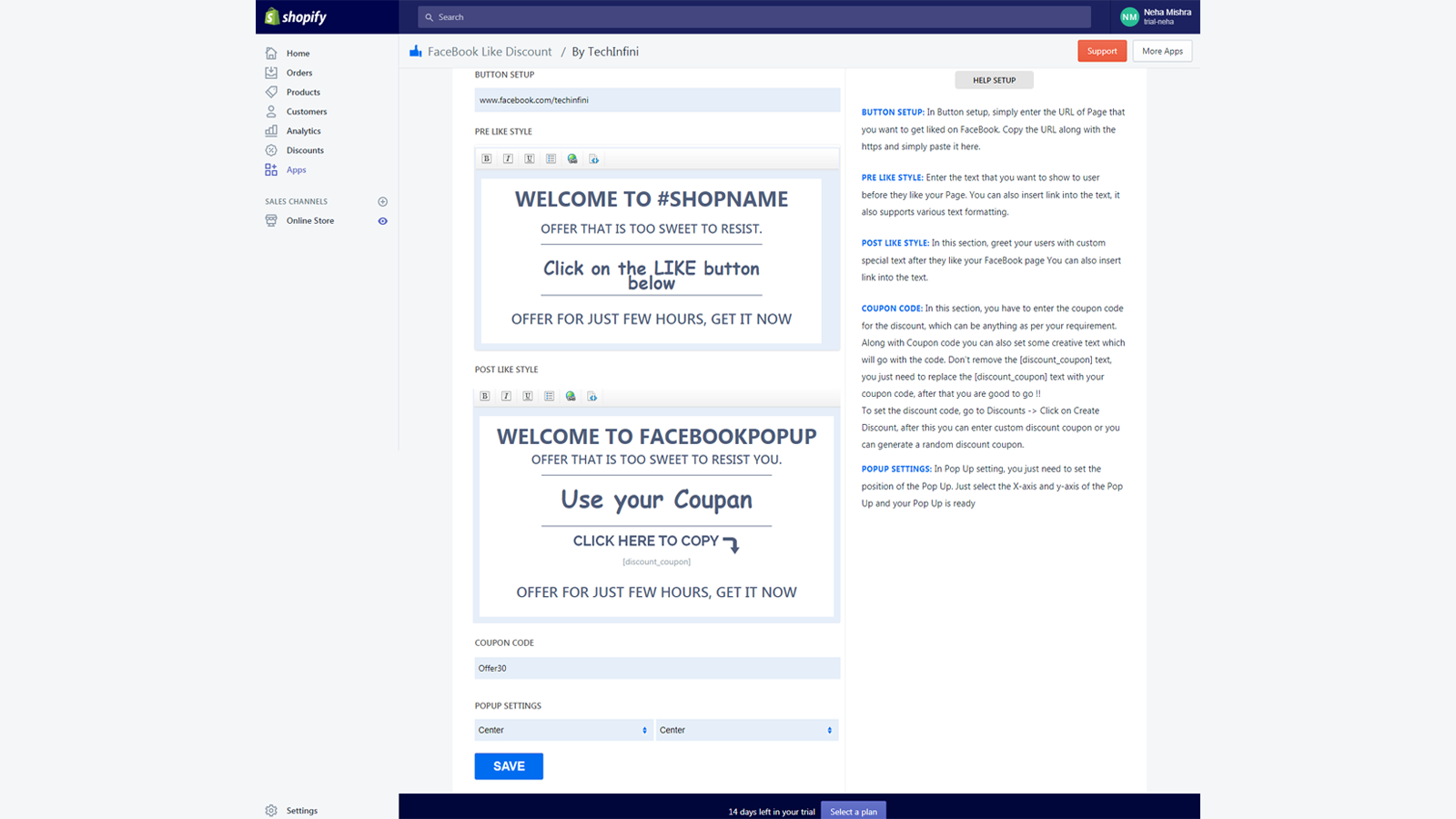This screenshot has height=819, width=1456.
Task: Click the Shopify logo
Action: 296,16
